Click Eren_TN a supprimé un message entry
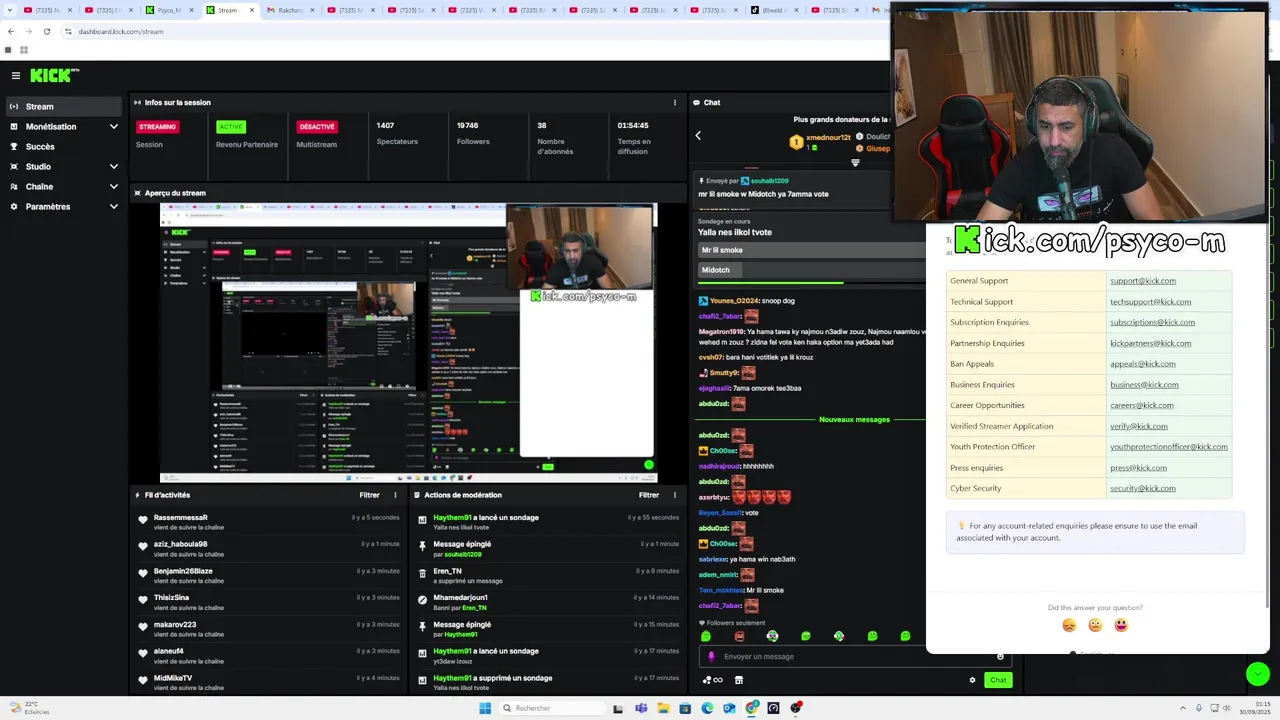1280x720 pixels. [547, 575]
